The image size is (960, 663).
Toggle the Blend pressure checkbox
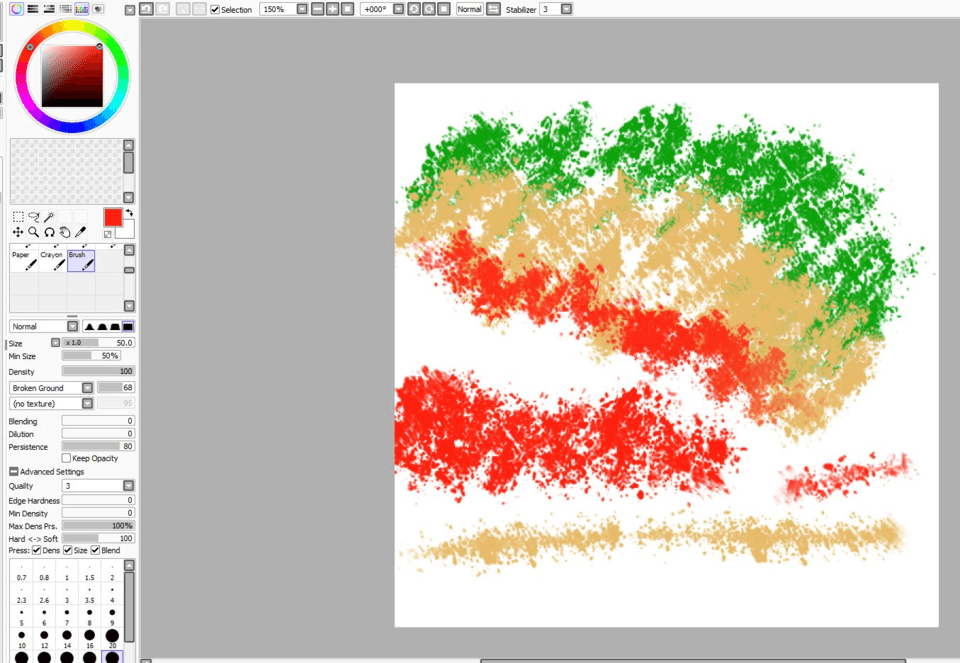click(96, 550)
